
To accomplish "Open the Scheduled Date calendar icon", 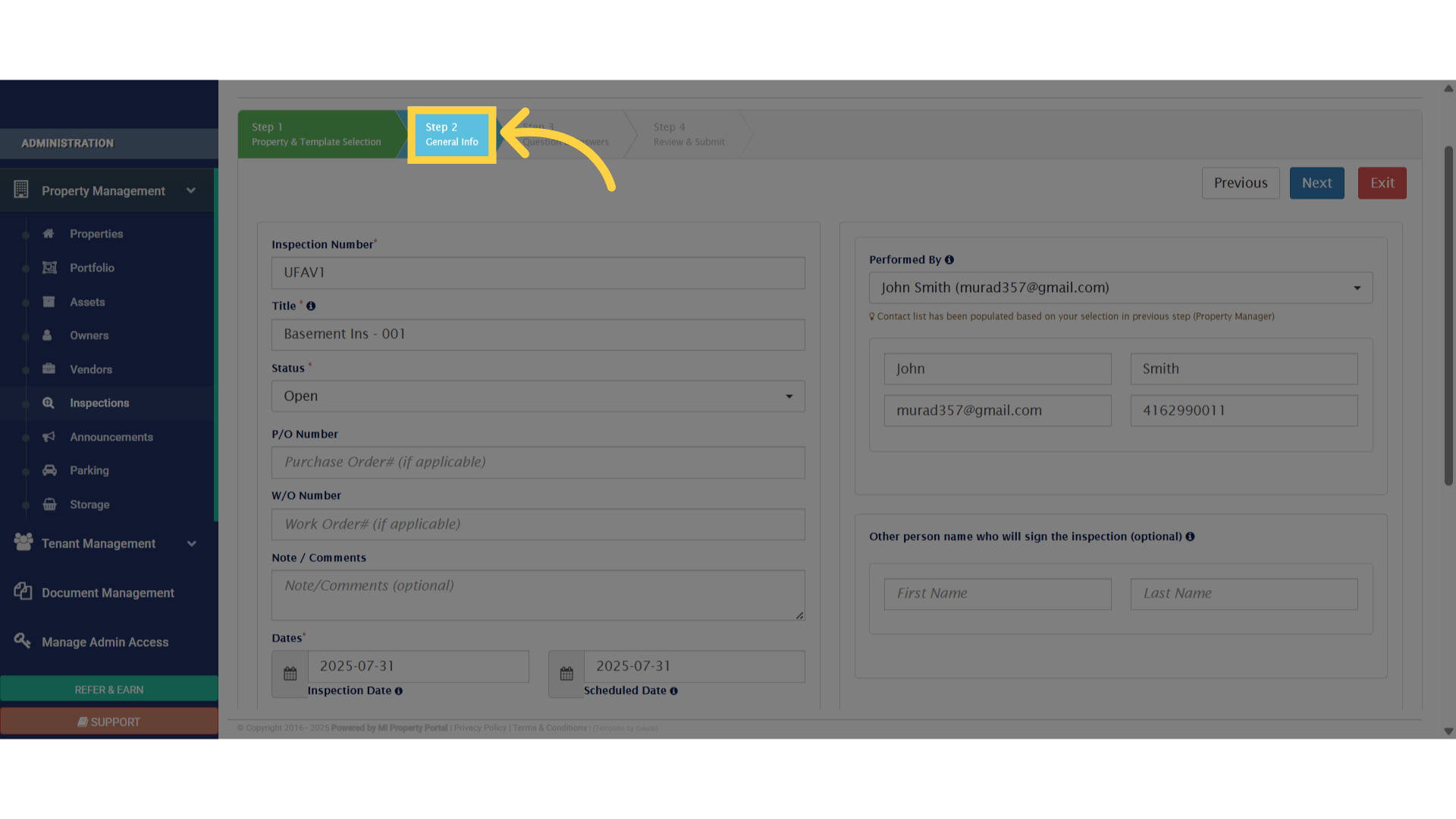I will tap(566, 673).
